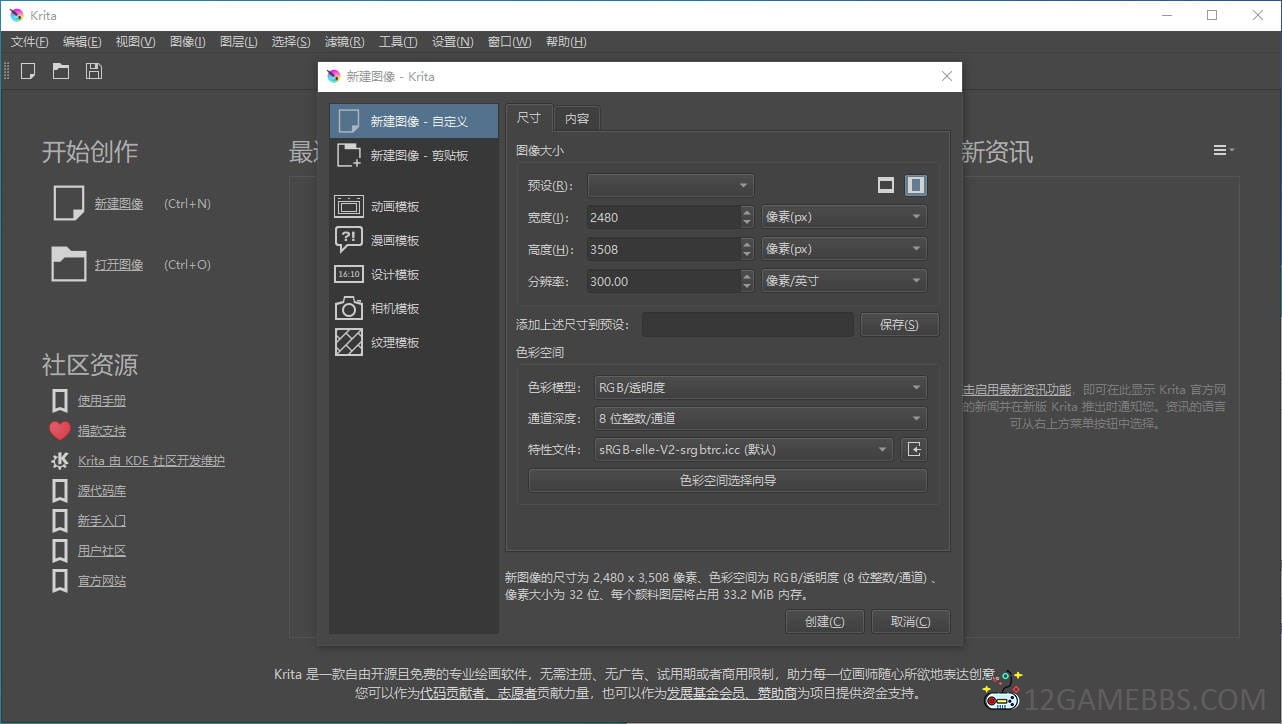The width and height of the screenshot is (1282, 724).
Task: Click the height spinbox stepper arrows
Action: 747,249
